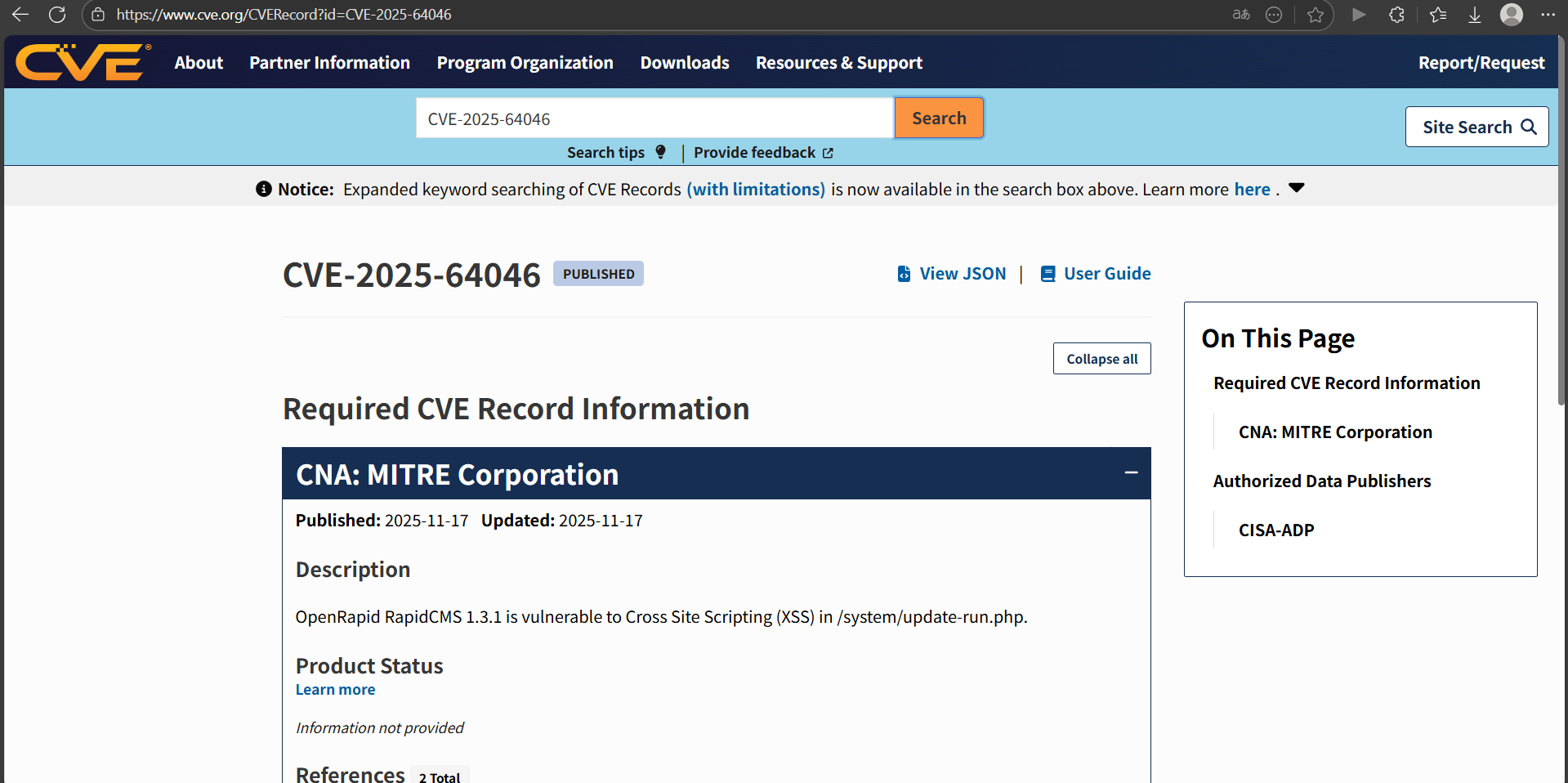Jump to CISA-ADP section link
Screen dimensions: 1568x783
point(1275,530)
